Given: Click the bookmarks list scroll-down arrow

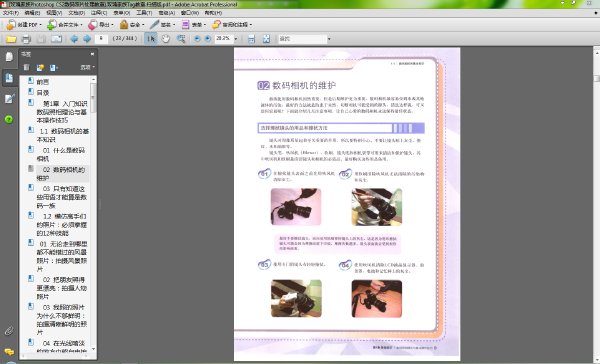Looking at the screenshot, I should tap(93, 349).
